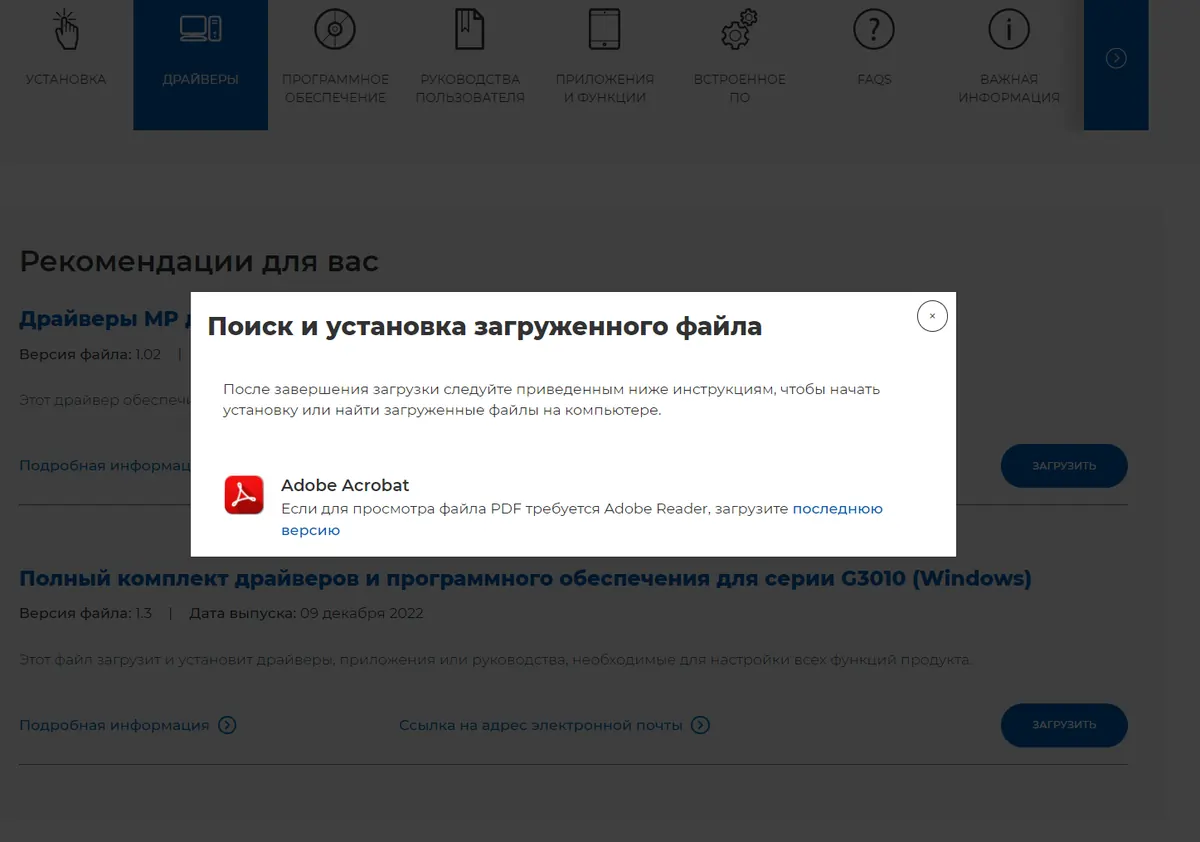The width and height of the screenshot is (1200, 842).
Task: Click the arrow icon beside G3010 Подробная информация
Action: click(227, 725)
